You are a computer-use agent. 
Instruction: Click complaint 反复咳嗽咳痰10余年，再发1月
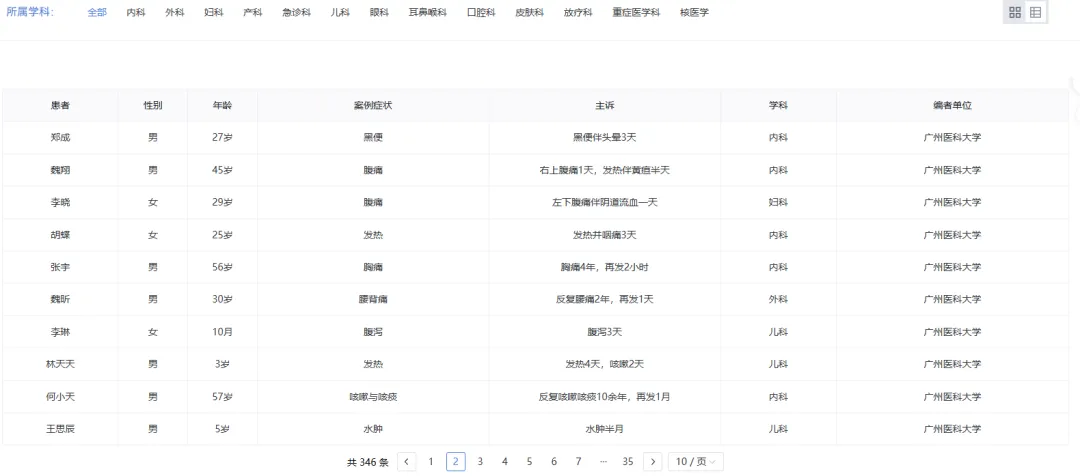click(x=605, y=397)
